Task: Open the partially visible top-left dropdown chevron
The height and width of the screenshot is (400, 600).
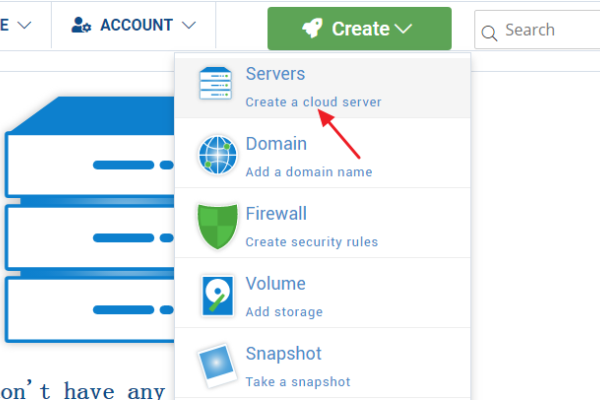Action: (x=25, y=25)
